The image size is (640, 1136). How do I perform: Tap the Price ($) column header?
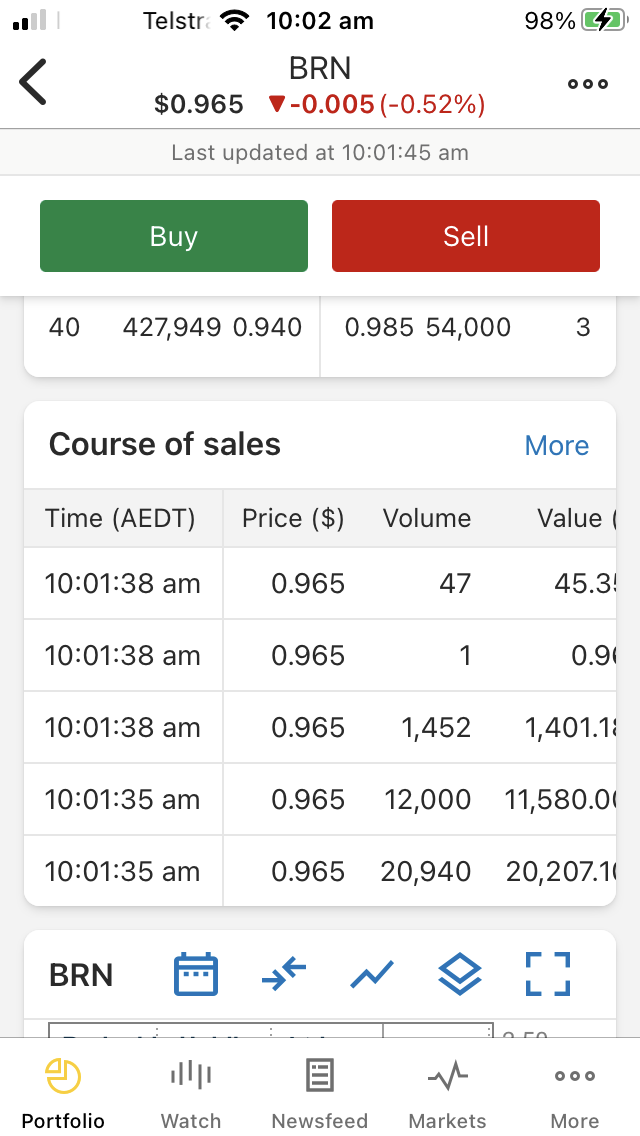coord(293,518)
